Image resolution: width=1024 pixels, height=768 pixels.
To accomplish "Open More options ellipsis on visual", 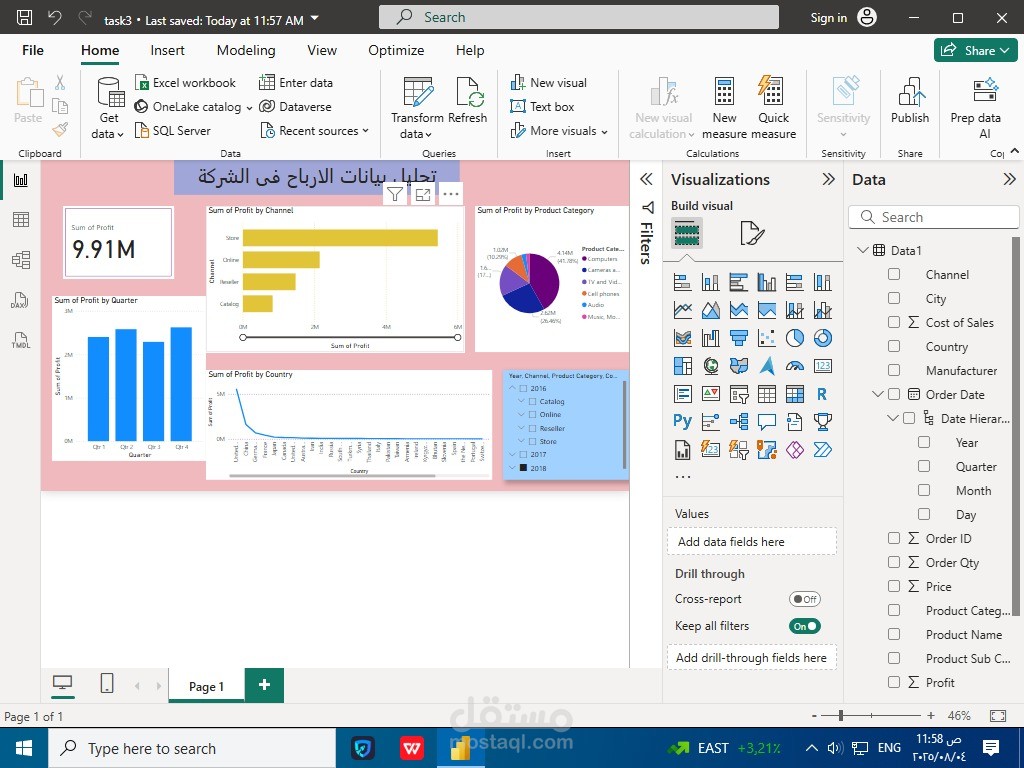I will [451, 194].
